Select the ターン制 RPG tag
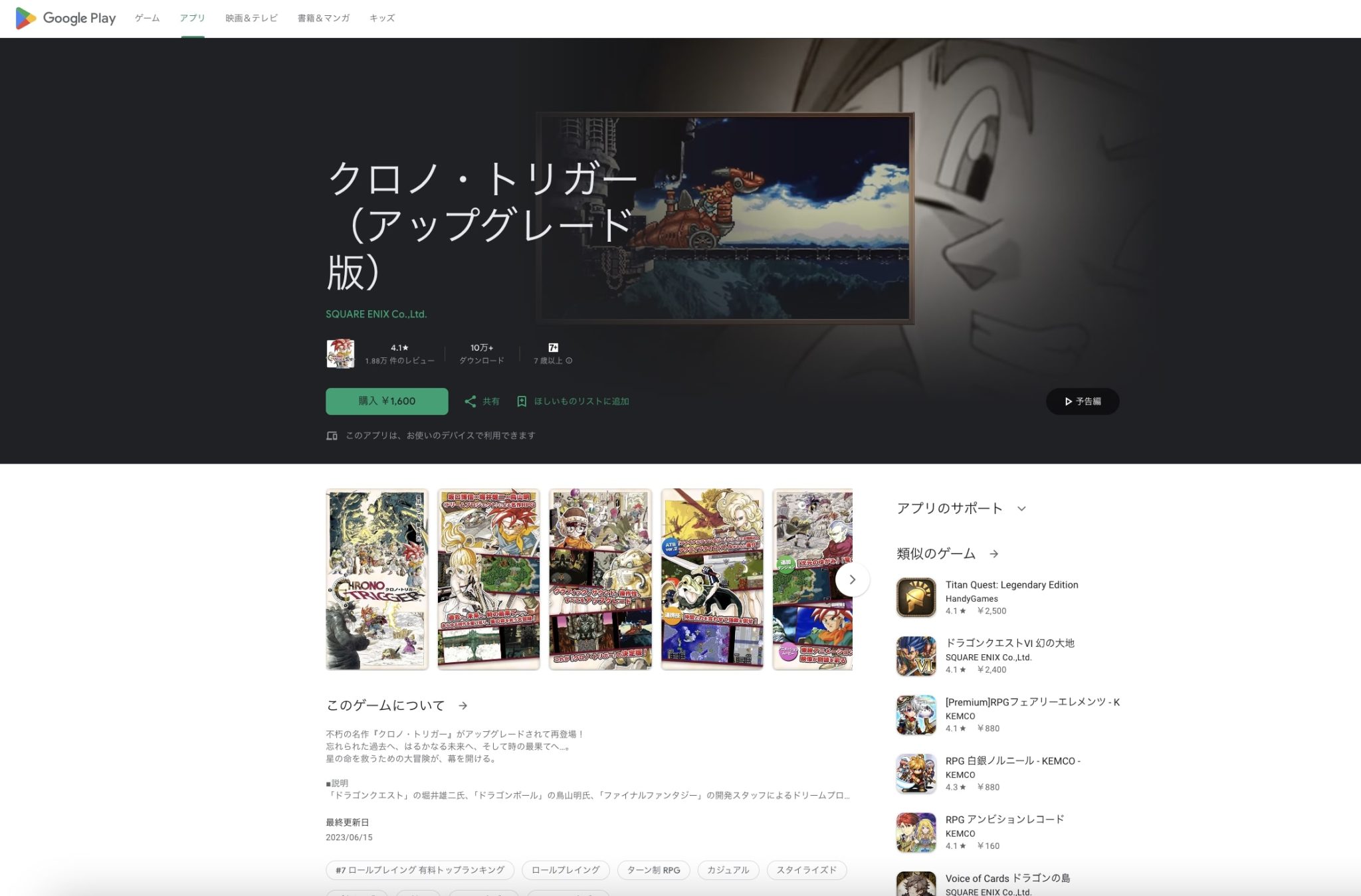Screen dimensions: 1361x896 point(653,870)
